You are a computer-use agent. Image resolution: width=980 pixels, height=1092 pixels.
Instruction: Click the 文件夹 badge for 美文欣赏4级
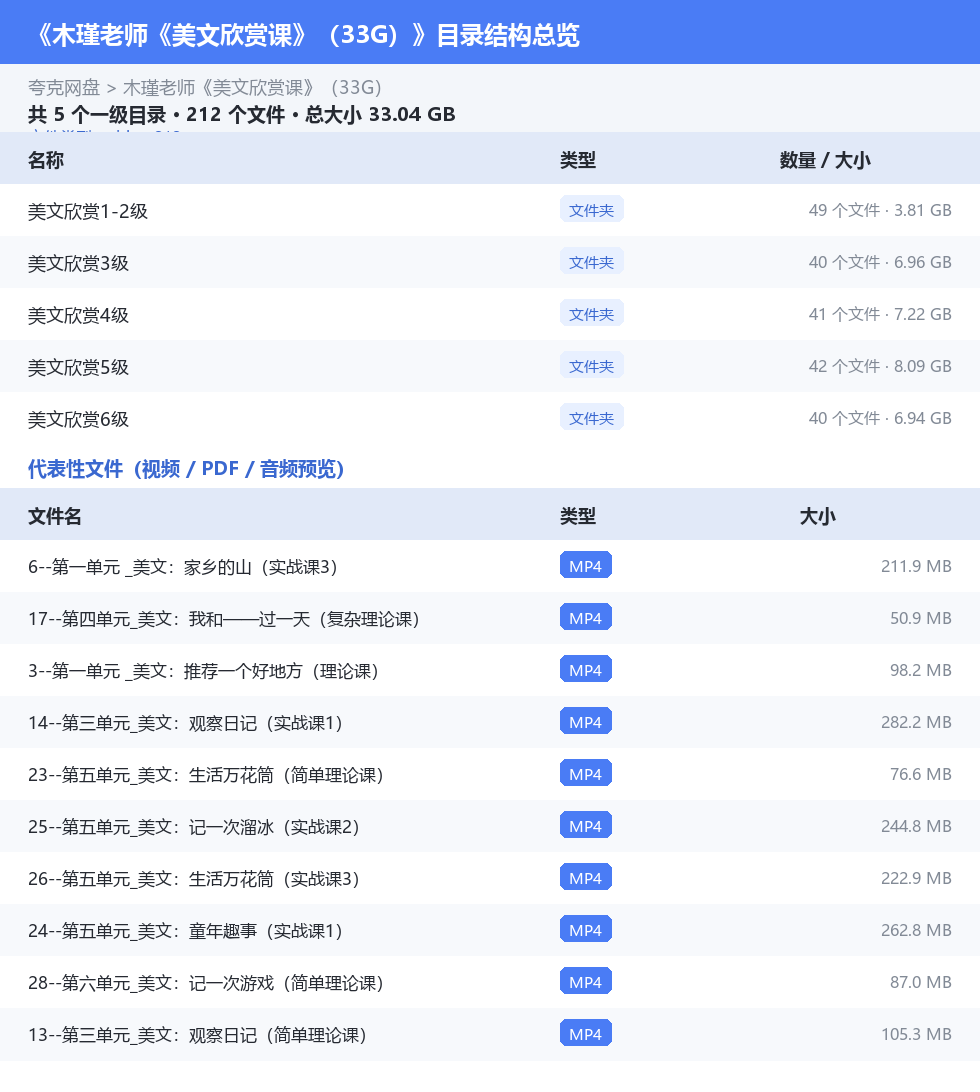pyautogui.click(x=591, y=313)
